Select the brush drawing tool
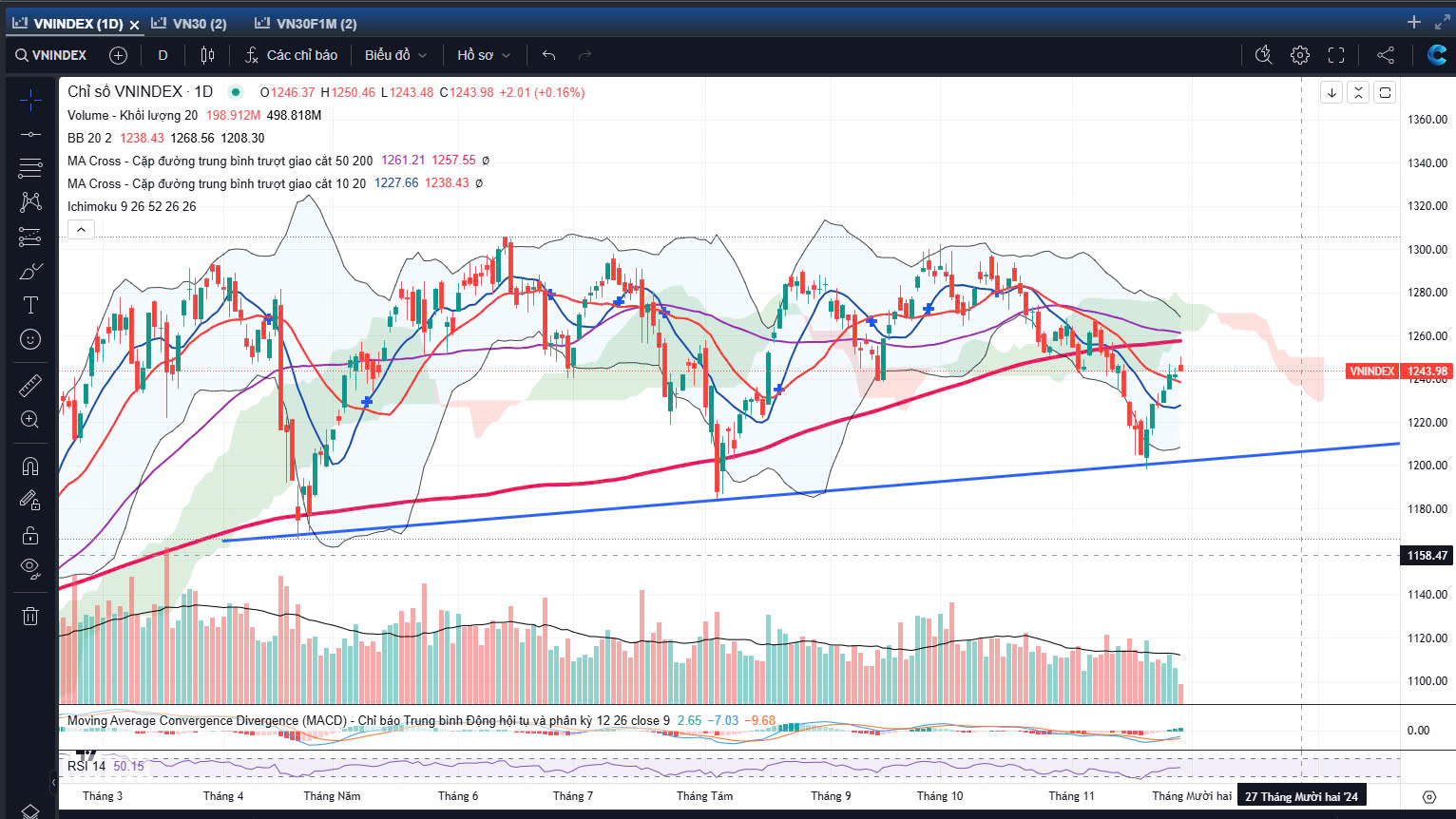 tap(30, 271)
